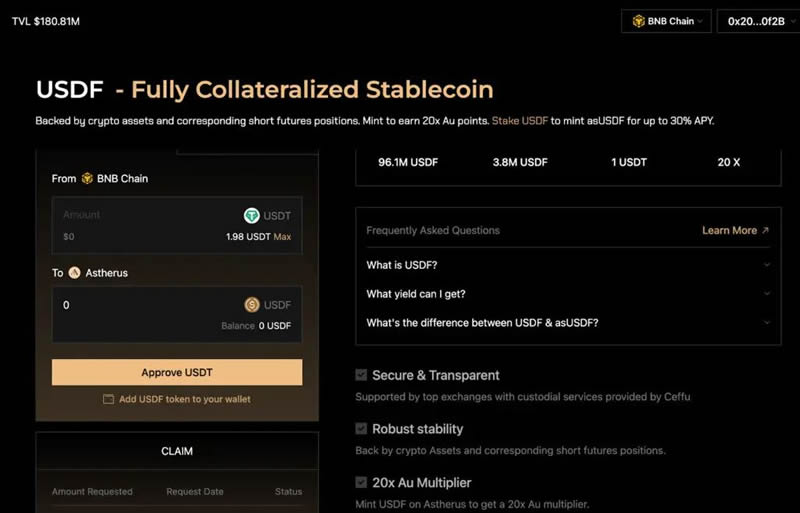Expand the What yield can I get? question

pyautogui.click(x=567, y=294)
